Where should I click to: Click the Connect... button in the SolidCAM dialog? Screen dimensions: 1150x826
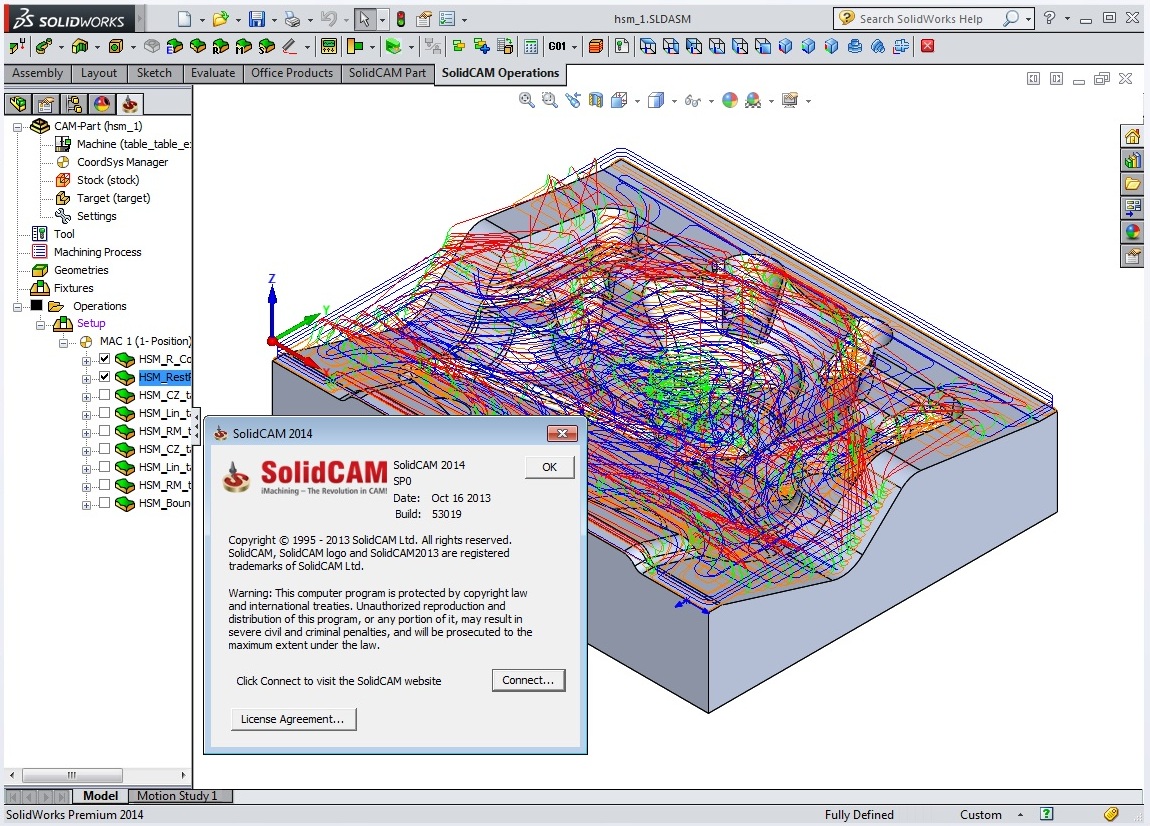[528, 680]
